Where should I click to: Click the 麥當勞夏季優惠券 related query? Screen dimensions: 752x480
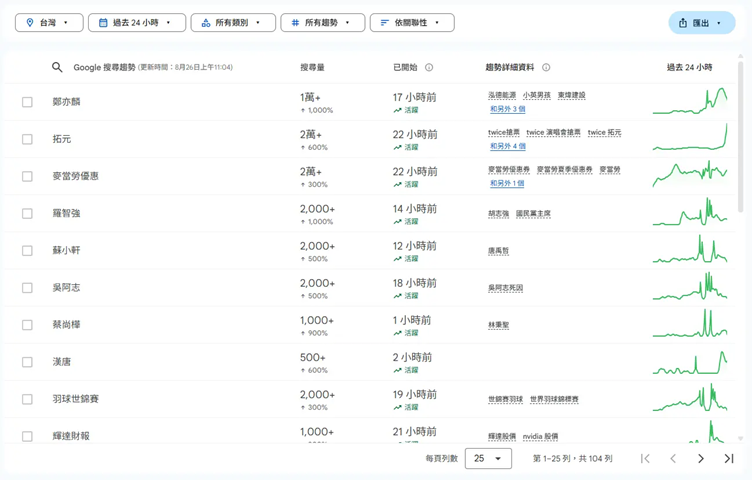pyautogui.click(x=564, y=170)
